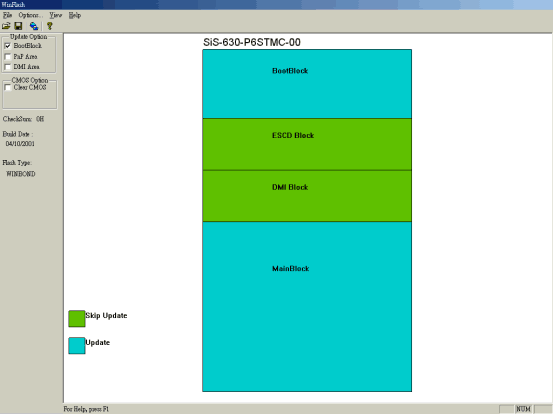Click the Update legend label

coord(98,342)
